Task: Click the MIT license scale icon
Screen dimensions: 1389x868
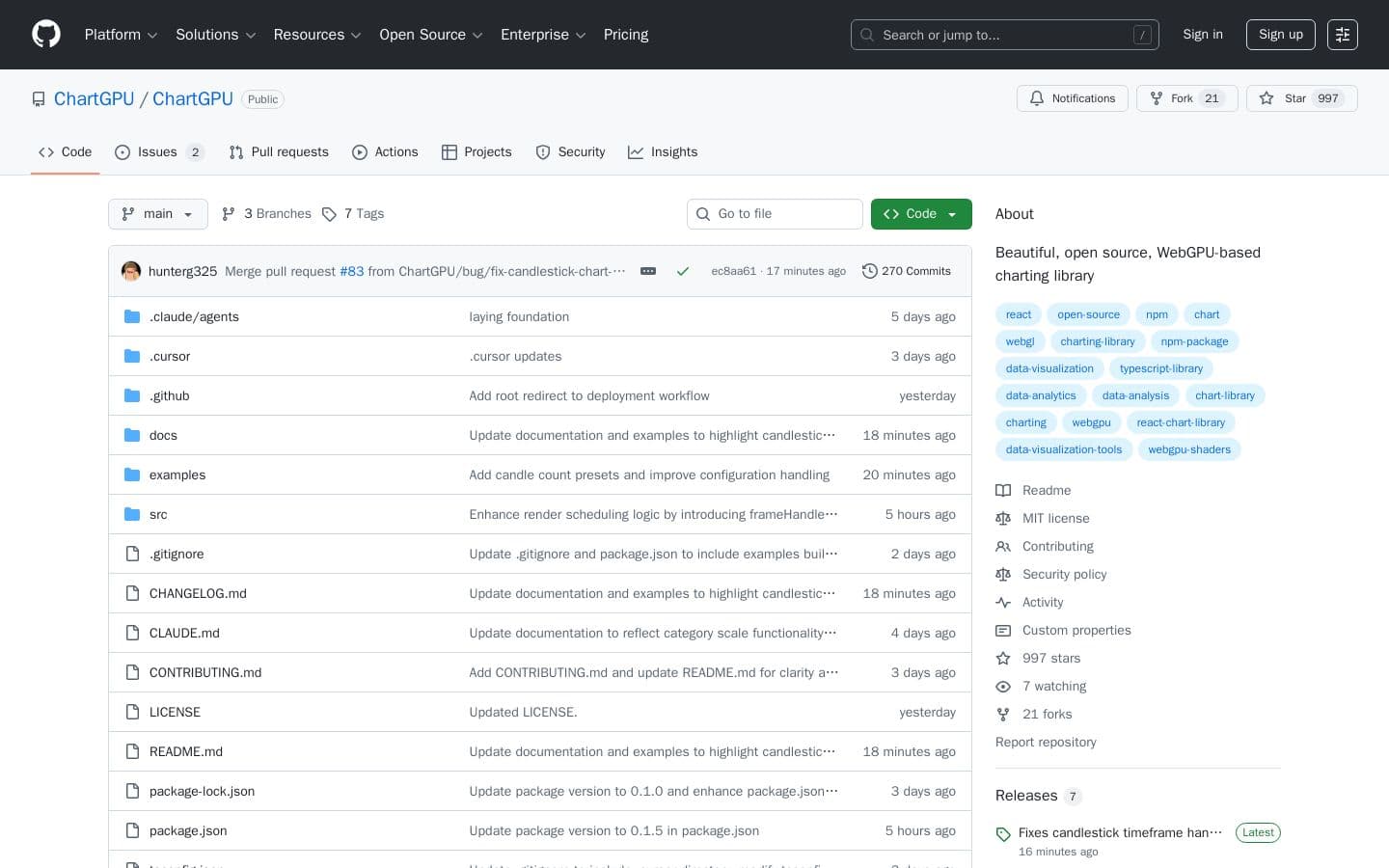Action: pyautogui.click(x=1003, y=519)
